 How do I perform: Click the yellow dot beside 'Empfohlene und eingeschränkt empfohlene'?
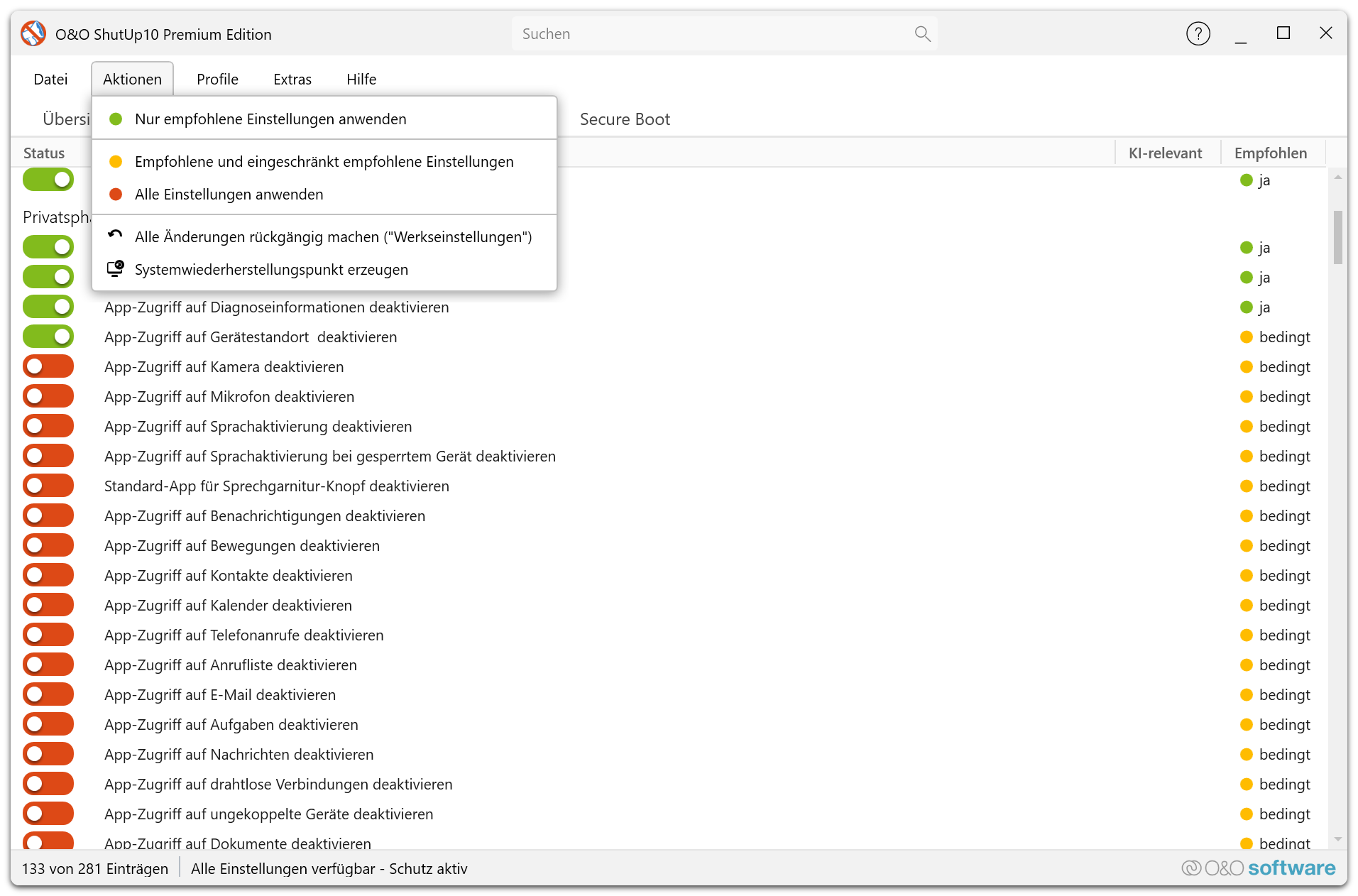(116, 161)
